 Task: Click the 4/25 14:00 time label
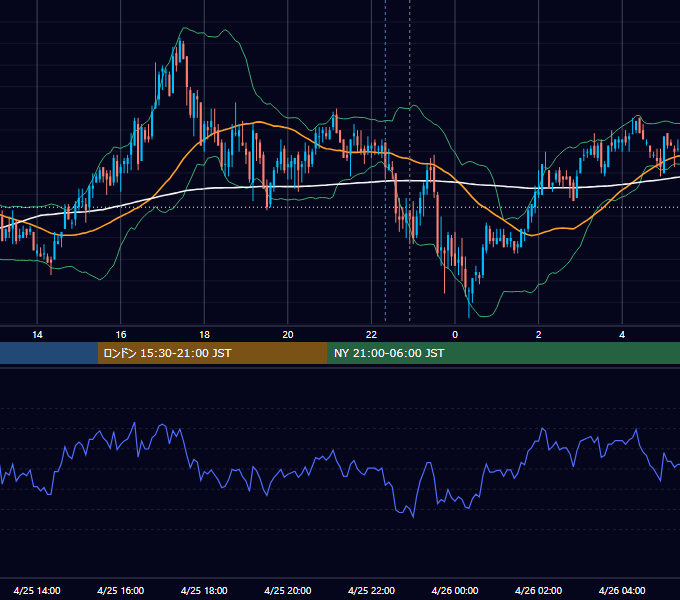[x=37, y=590]
